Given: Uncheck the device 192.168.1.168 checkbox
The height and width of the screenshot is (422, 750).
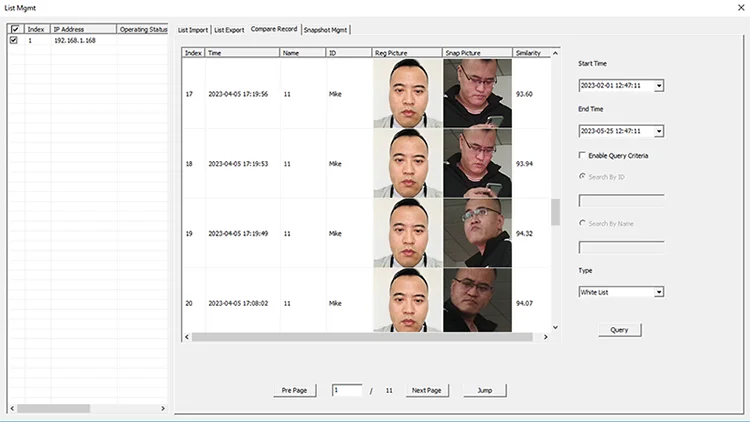Looking at the screenshot, I should point(13,41).
